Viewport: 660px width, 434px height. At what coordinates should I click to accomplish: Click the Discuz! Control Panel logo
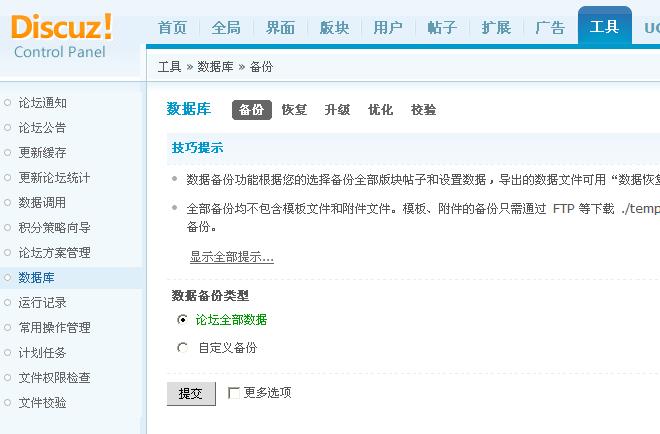tap(62, 36)
